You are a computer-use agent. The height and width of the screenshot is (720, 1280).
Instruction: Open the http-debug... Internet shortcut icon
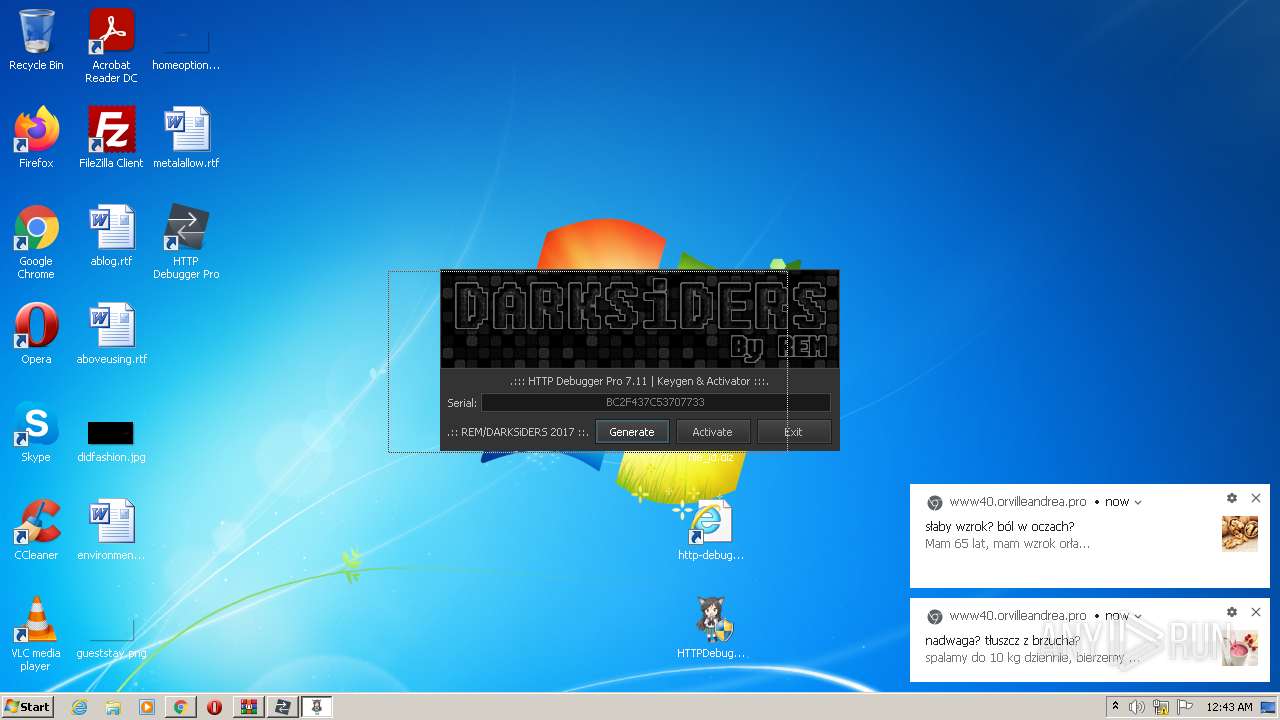pyautogui.click(x=710, y=530)
